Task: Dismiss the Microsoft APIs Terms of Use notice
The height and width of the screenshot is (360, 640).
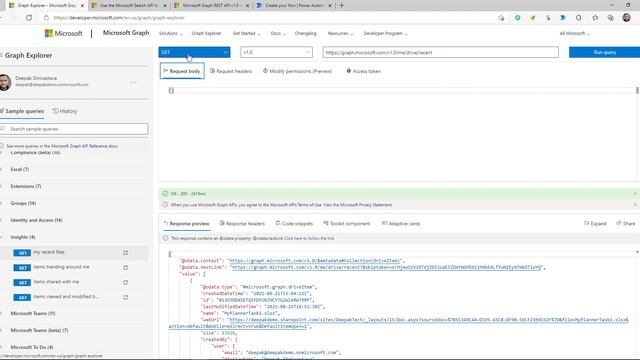Action: coord(636,204)
